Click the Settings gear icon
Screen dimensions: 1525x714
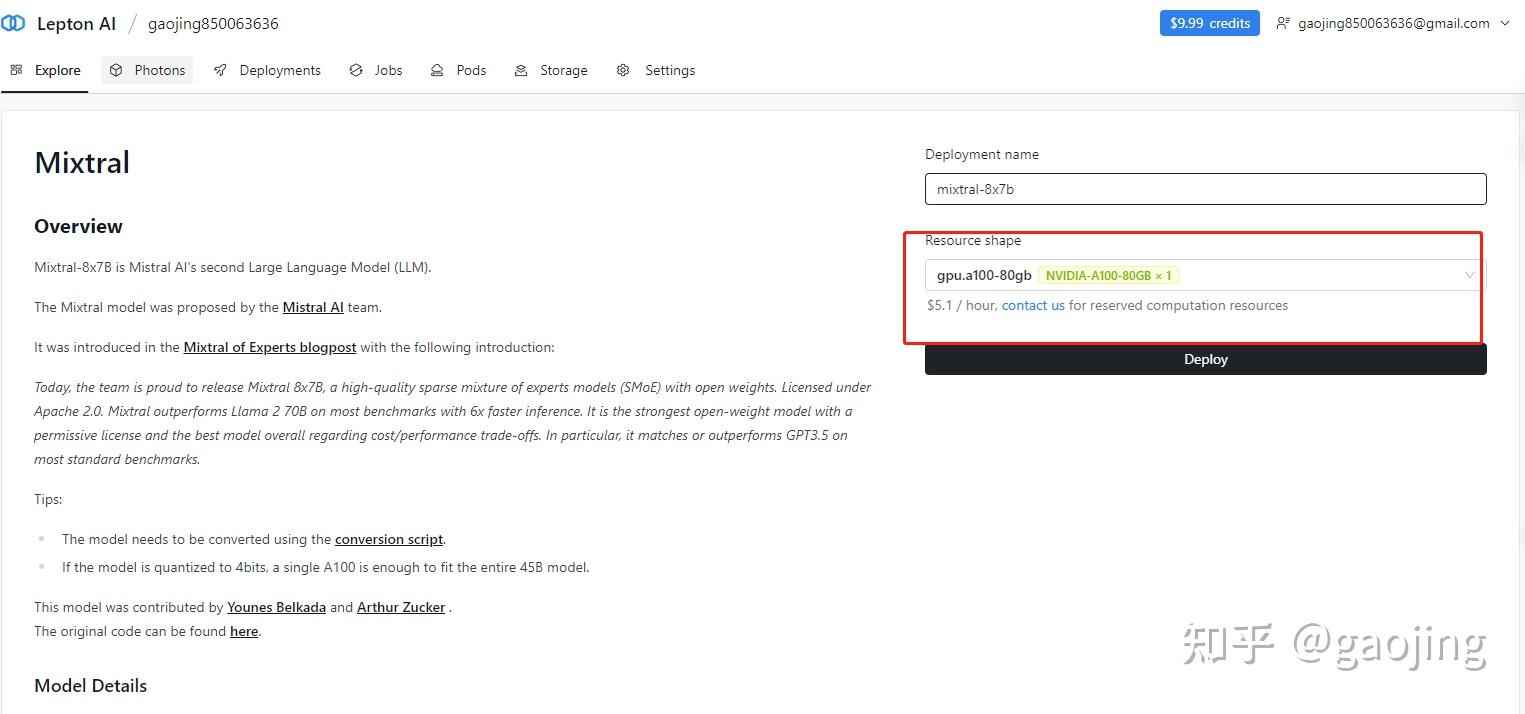click(623, 70)
